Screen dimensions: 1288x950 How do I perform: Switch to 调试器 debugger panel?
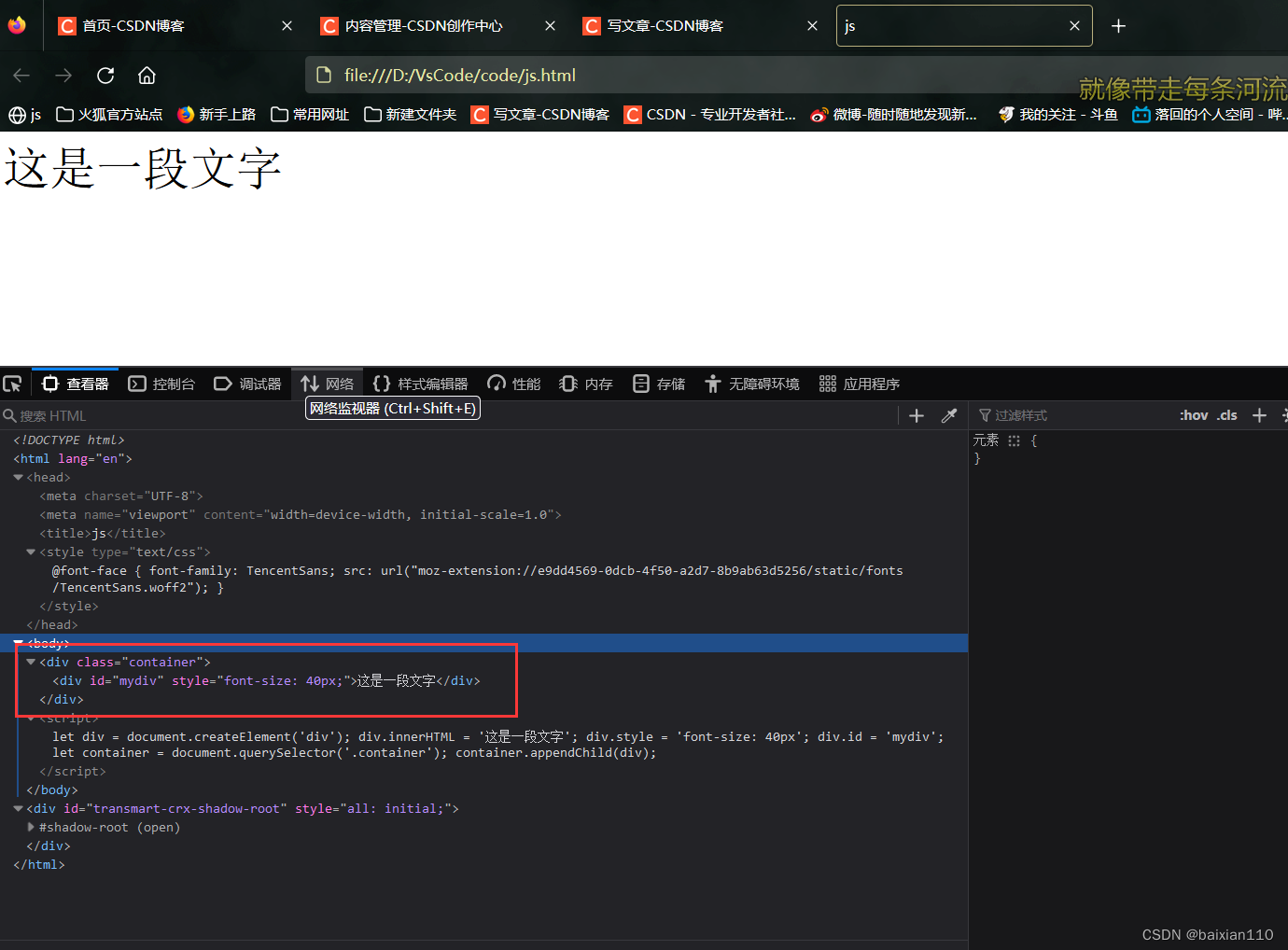point(248,384)
